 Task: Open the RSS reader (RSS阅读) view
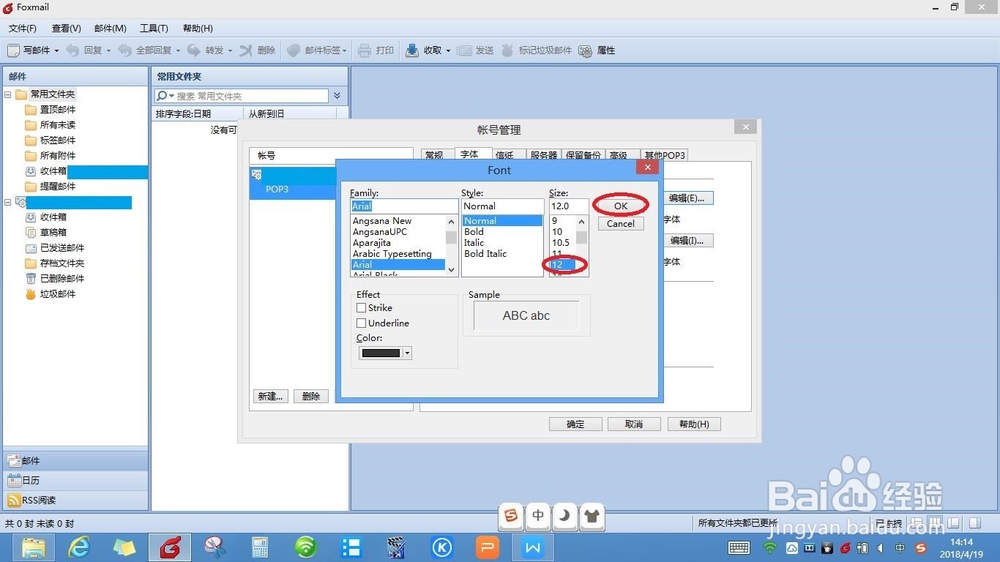[75, 500]
